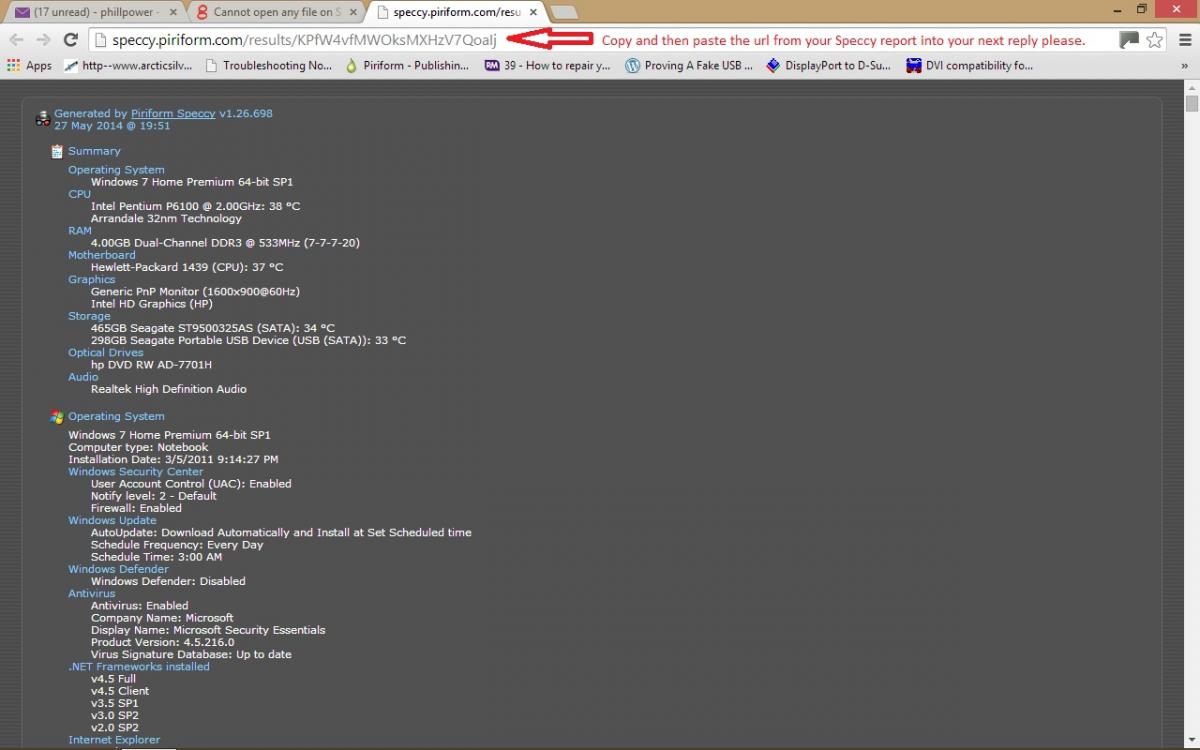Open a new browser tab
Viewport: 1200px width, 750px height.
click(x=564, y=12)
